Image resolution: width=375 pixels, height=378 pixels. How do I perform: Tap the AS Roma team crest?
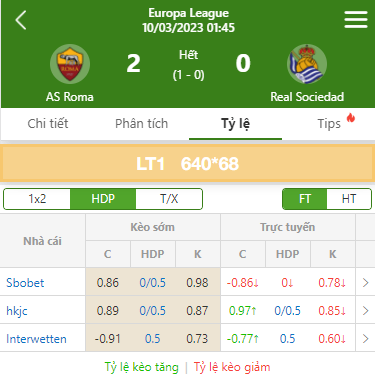70,64
